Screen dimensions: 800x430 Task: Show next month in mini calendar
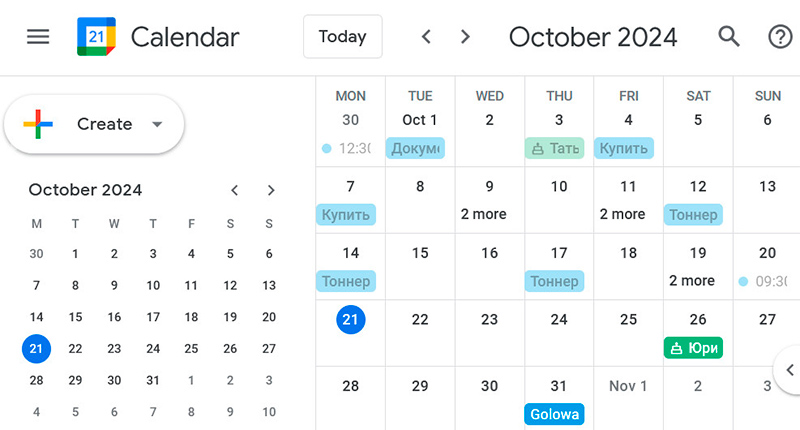pyautogui.click(x=270, y=190)
